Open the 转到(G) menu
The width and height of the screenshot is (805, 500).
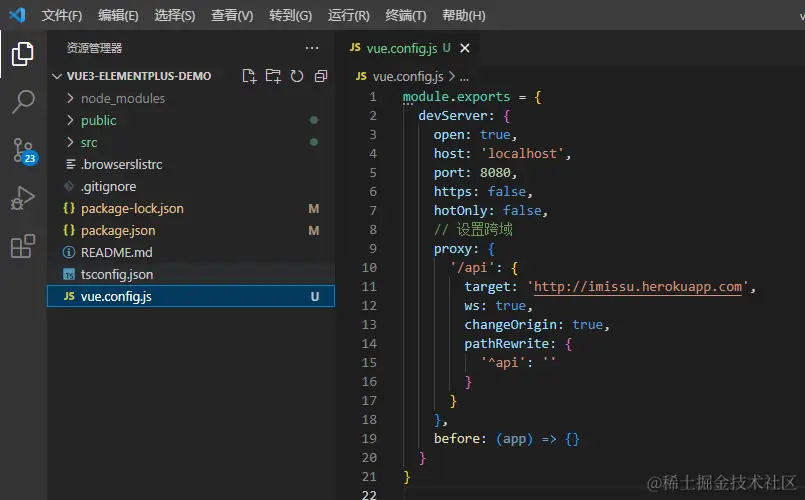click(x=291, y=15)
